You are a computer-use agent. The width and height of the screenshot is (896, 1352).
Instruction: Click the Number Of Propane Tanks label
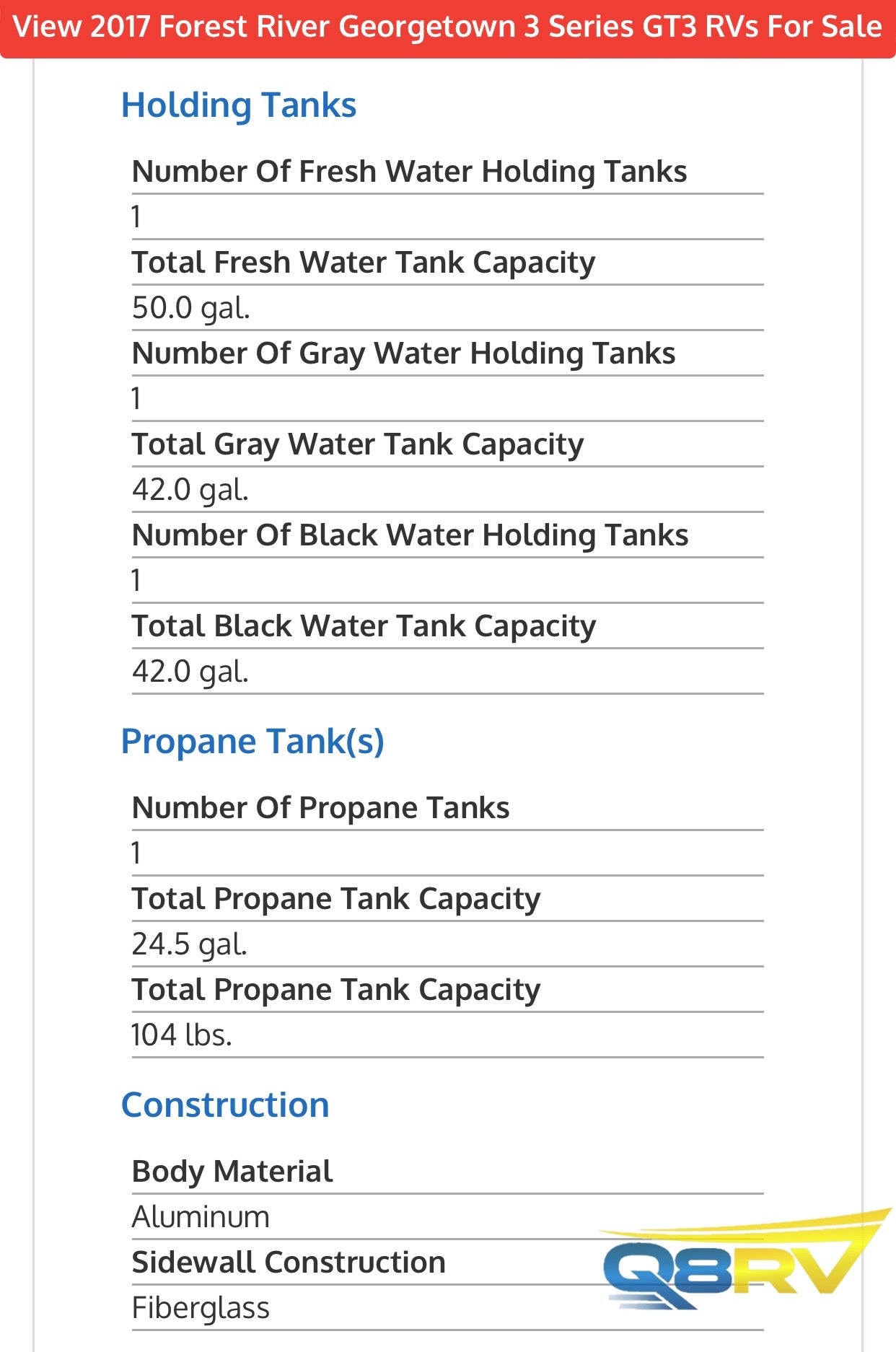321,808
